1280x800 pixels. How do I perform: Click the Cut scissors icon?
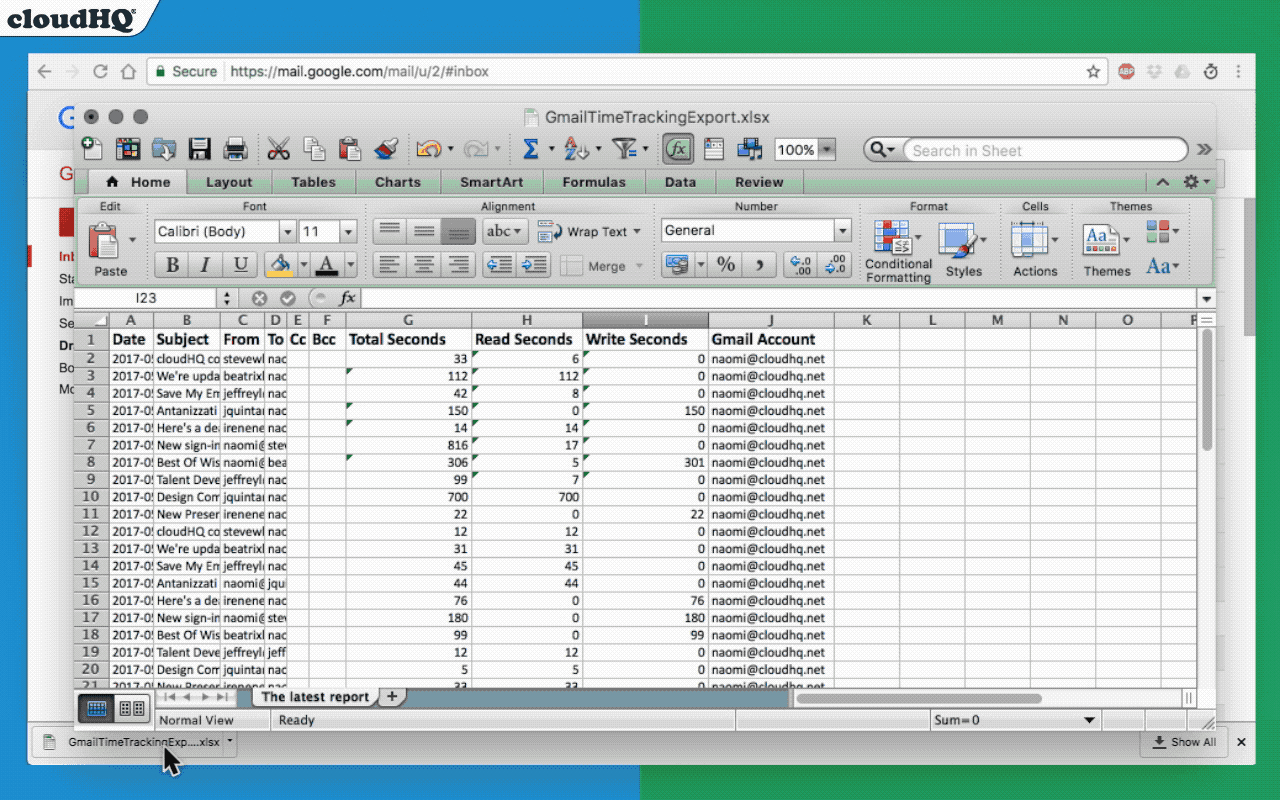pyautogui.click(x=278, y=150)
